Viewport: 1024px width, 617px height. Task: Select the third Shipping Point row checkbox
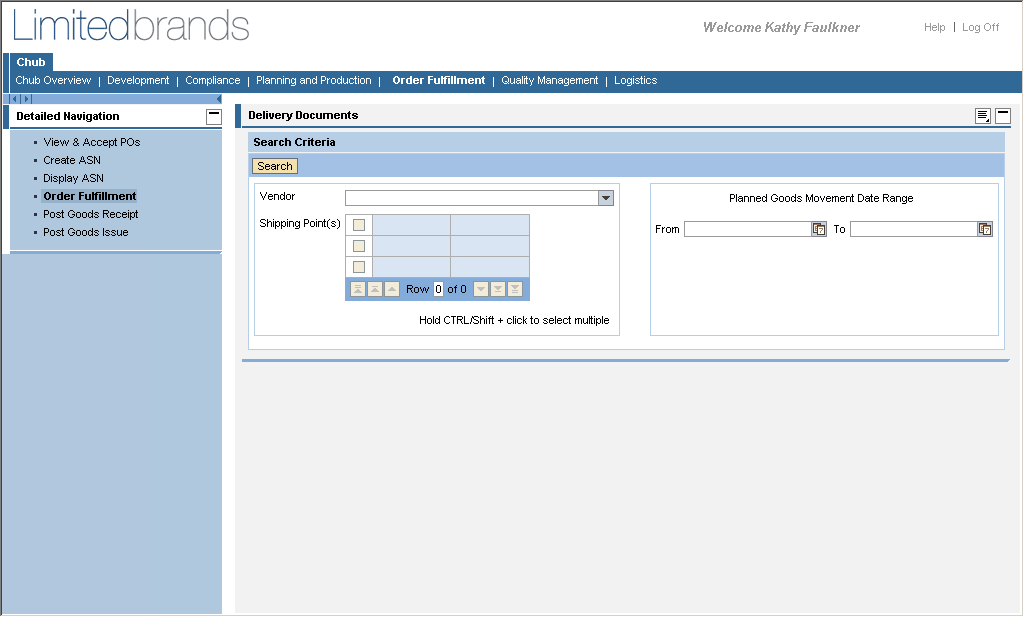click(x=359, y=267)
